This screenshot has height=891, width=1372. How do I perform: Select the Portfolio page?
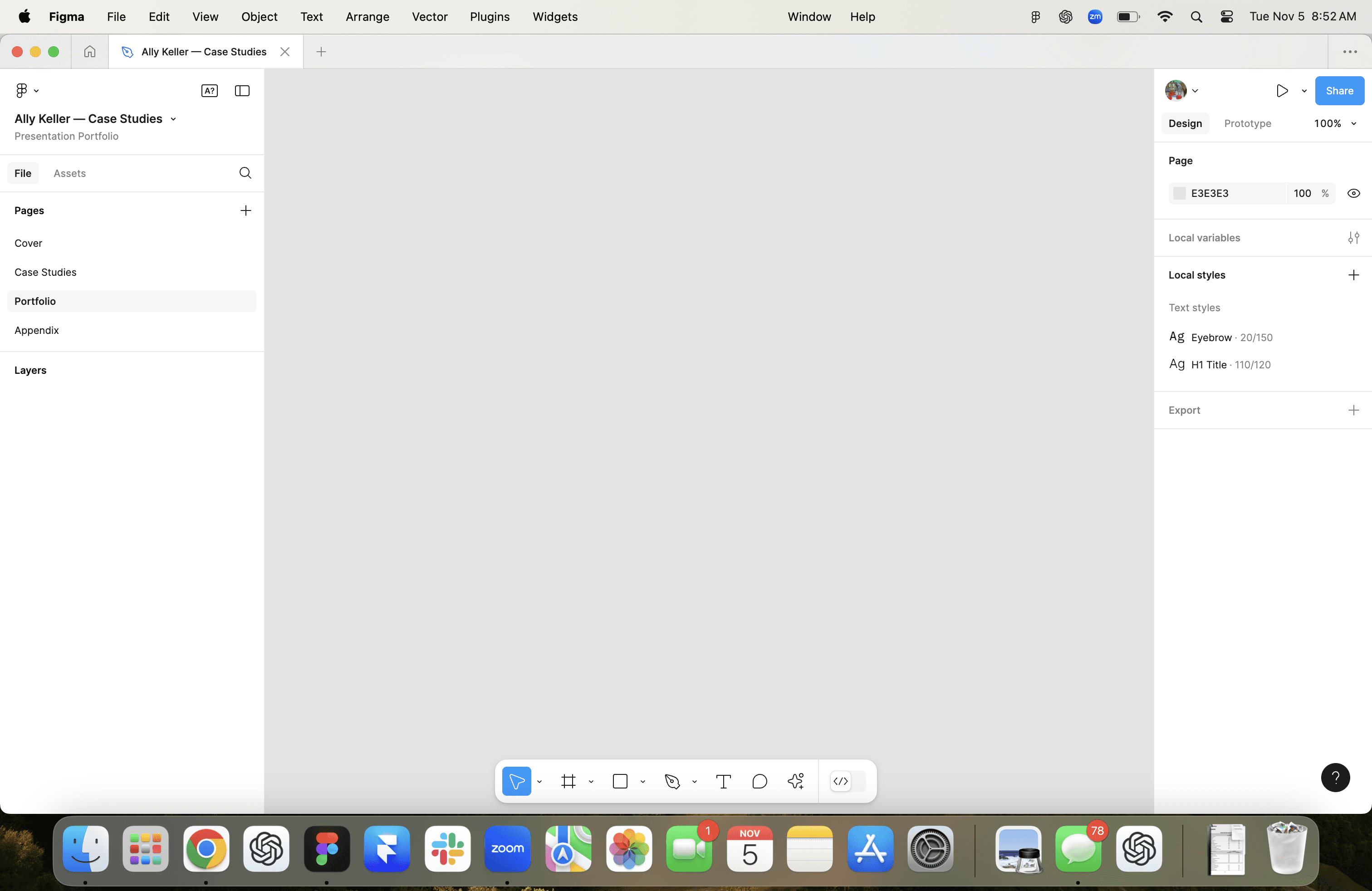click(x=35, y=301)
